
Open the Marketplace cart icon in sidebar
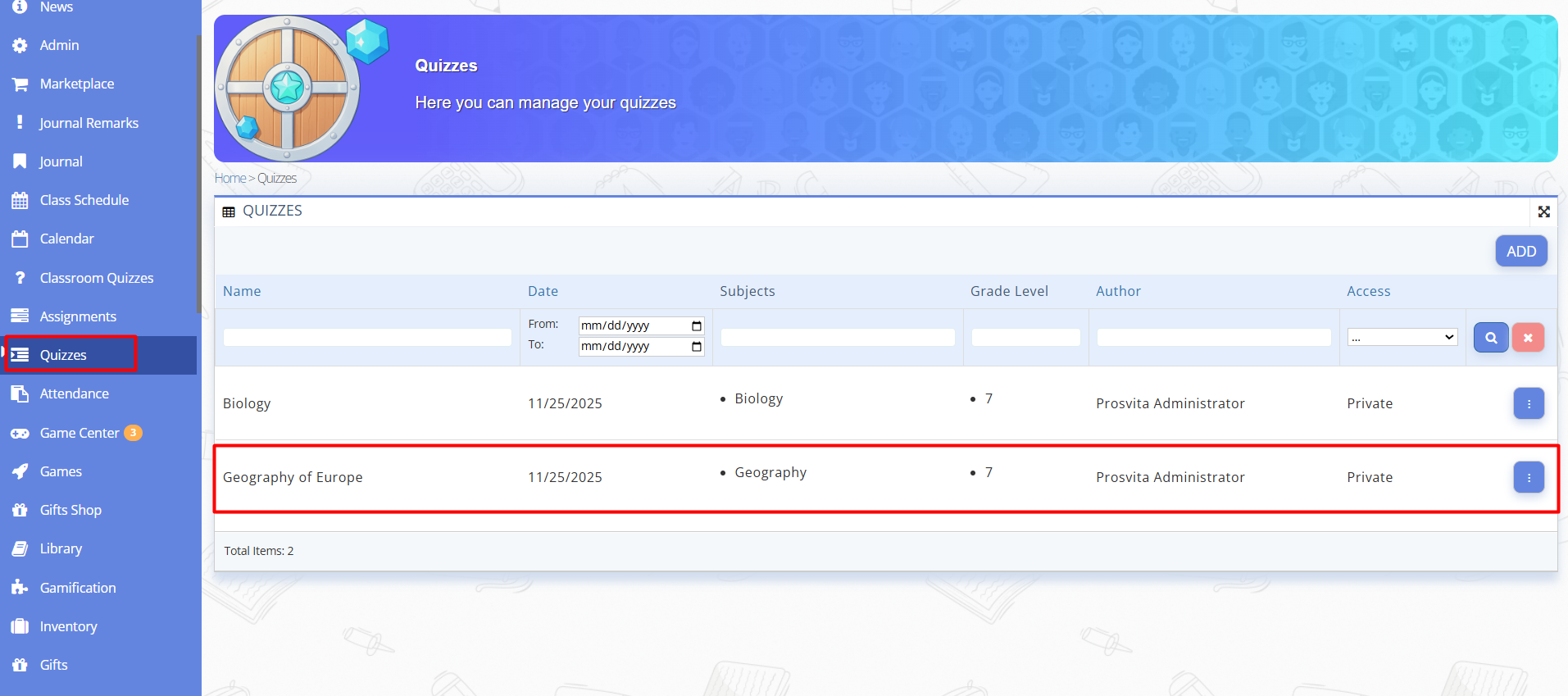pyautogui.click(x=20, y=84)
